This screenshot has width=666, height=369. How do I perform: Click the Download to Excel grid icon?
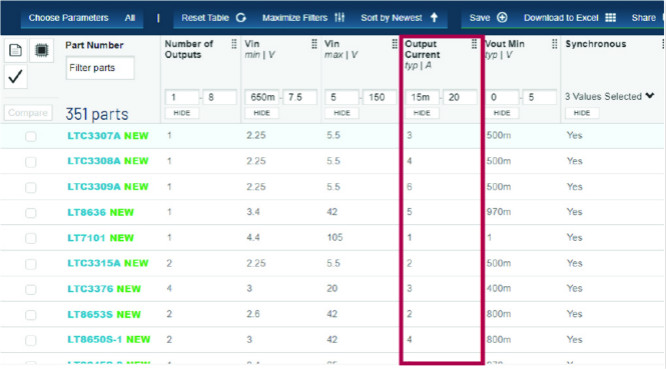point(610,17)
